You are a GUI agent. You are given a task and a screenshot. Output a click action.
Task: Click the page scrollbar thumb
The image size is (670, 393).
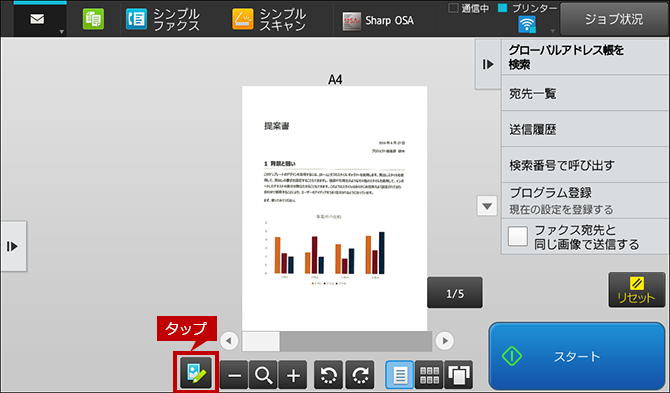(x=261, y=341)
